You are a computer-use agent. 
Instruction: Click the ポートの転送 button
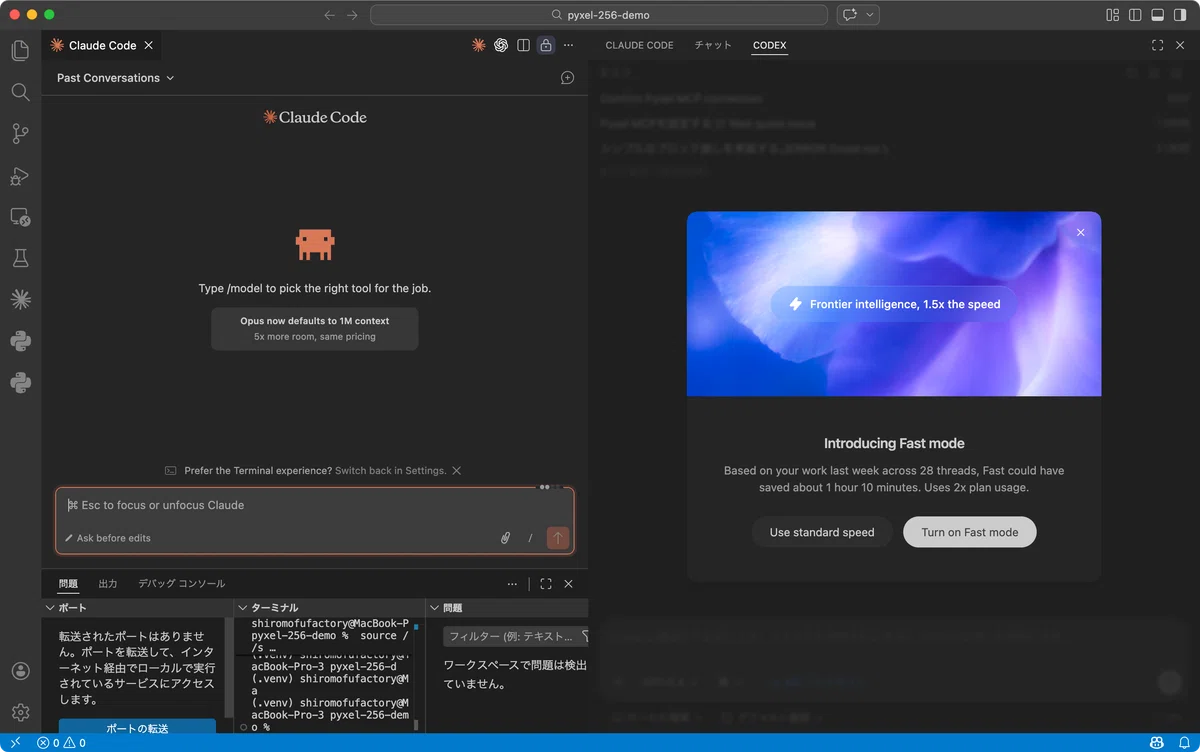coord(137,728)
